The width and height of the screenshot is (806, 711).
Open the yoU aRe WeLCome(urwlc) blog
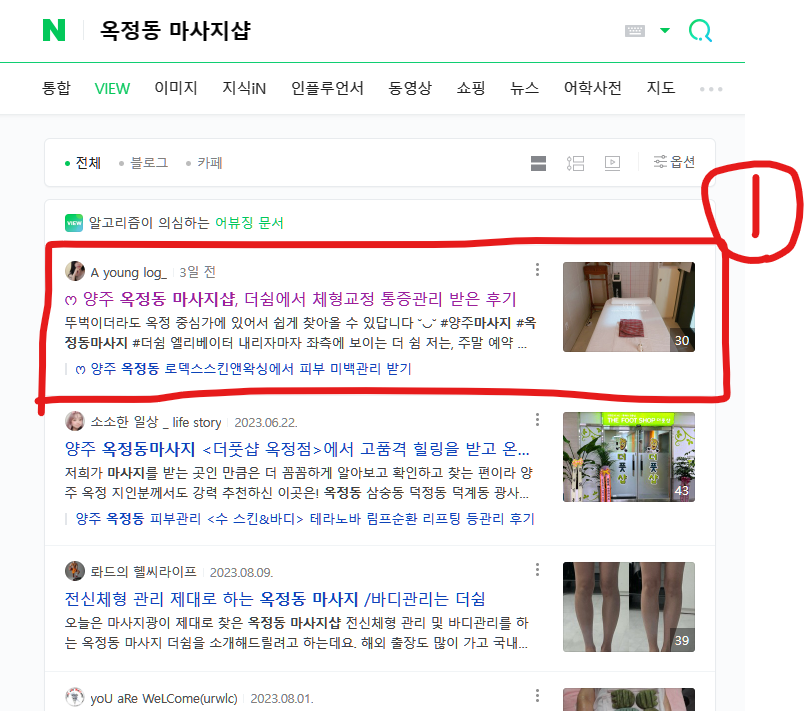pyautogui.click(x=164, y=698)
